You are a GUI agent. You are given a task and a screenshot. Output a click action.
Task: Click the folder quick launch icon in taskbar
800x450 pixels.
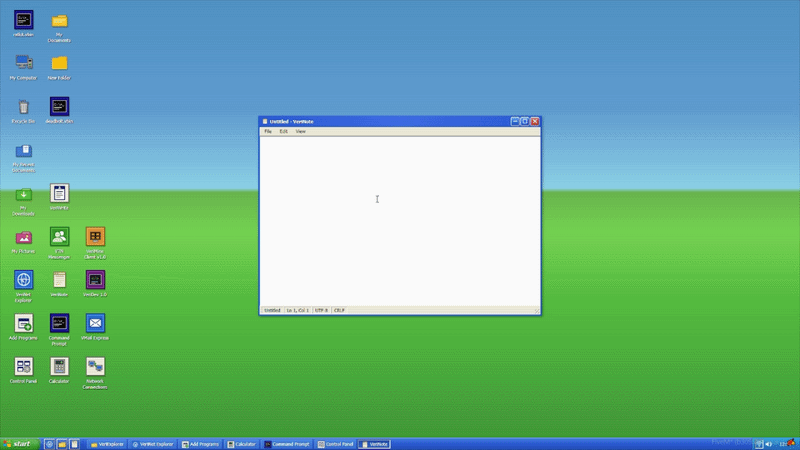pyautogui.click(x=62, y=444)
